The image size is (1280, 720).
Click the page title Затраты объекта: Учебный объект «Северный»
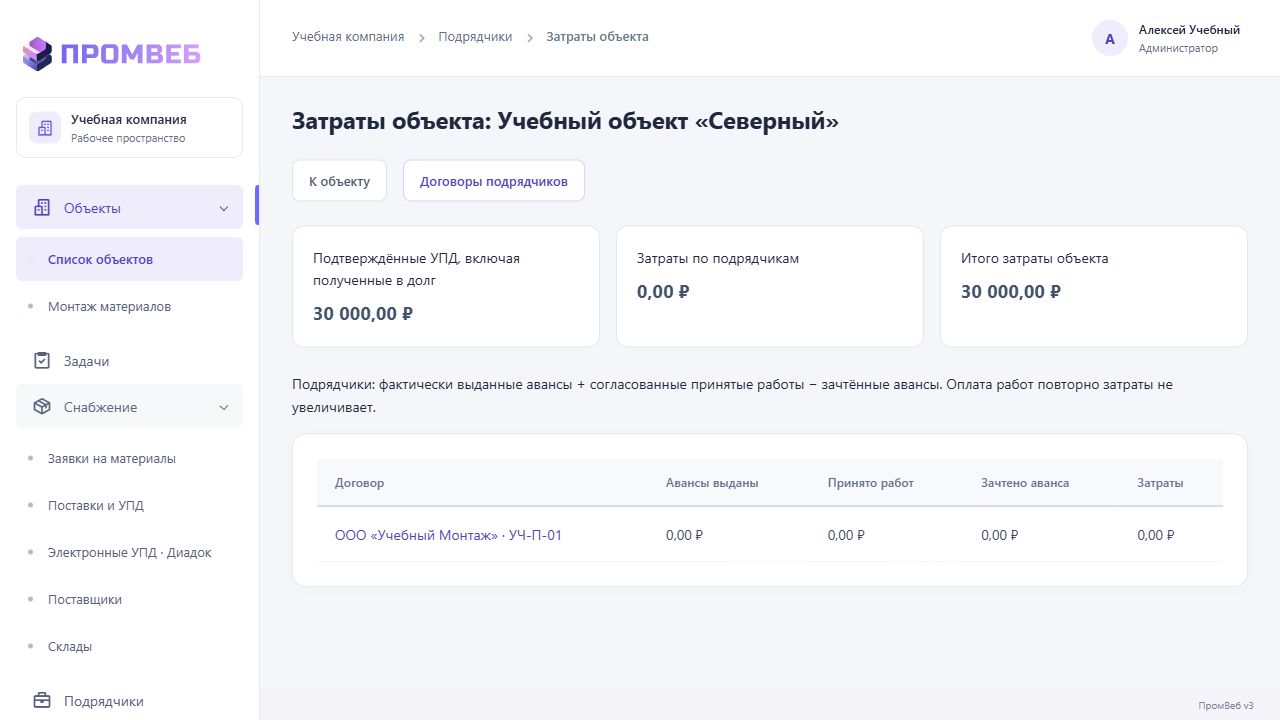(x=565, y=122)
